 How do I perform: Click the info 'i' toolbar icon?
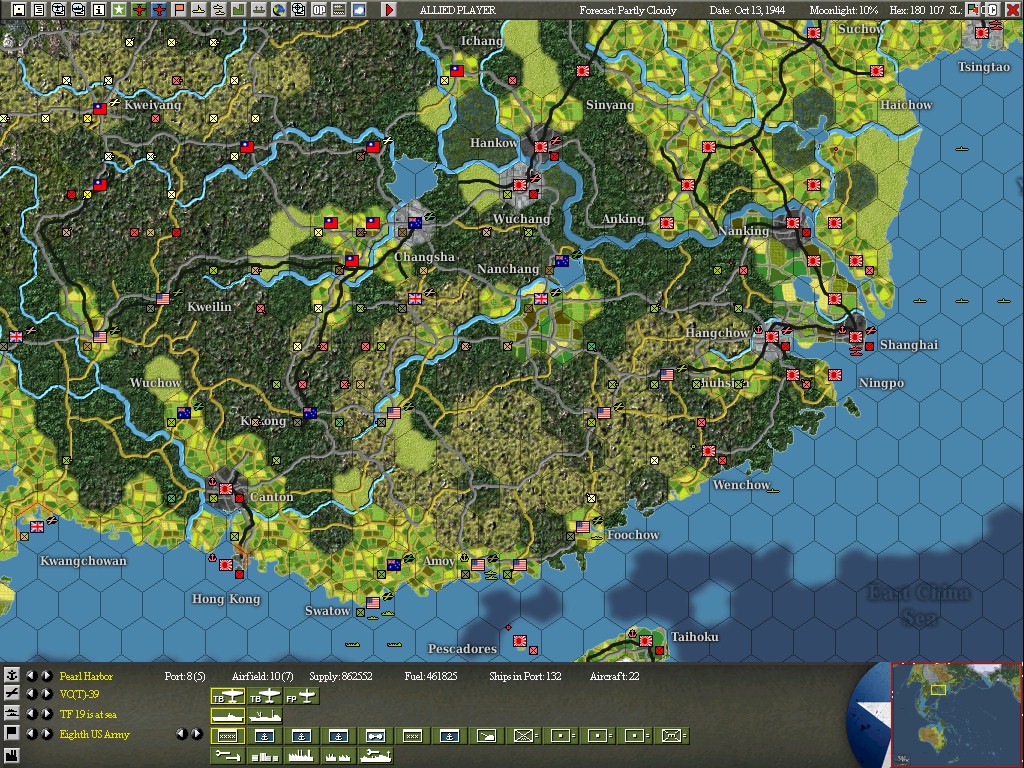click(x=99, y=9)
